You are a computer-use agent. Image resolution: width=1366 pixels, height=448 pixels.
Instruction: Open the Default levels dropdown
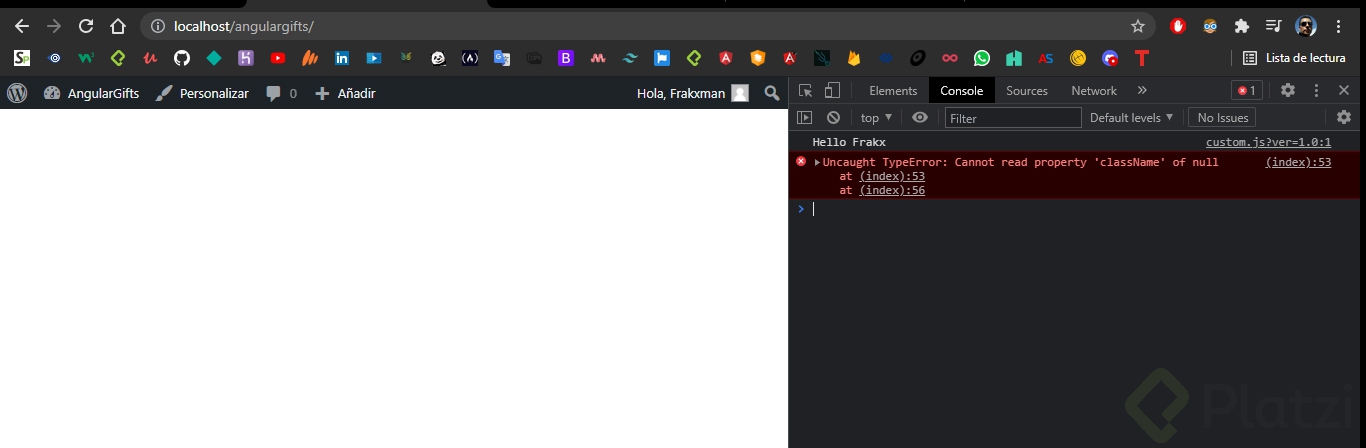coord(1131,118)
